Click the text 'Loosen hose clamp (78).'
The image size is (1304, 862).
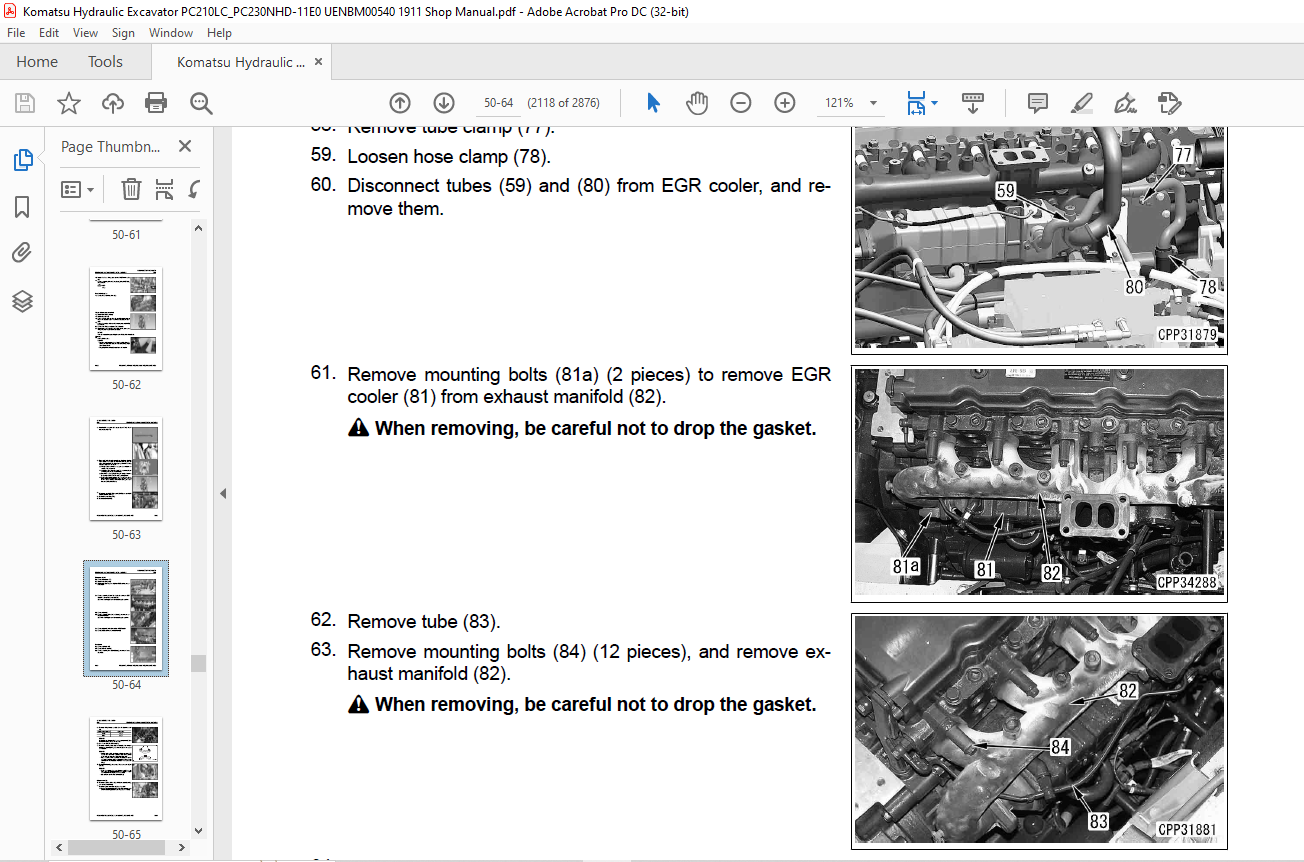point(449,157)
